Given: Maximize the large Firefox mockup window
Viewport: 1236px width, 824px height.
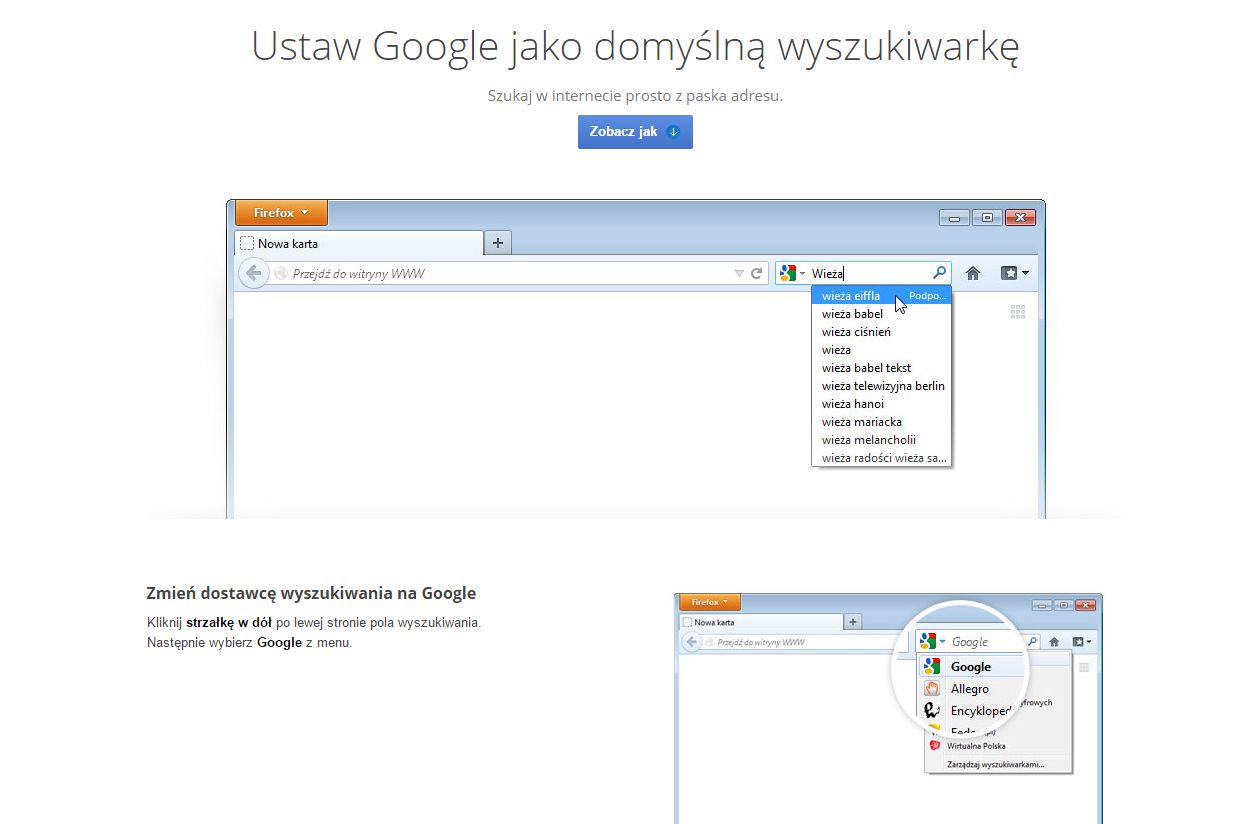Looking at the screenshot, I should (x=987, y=217).
